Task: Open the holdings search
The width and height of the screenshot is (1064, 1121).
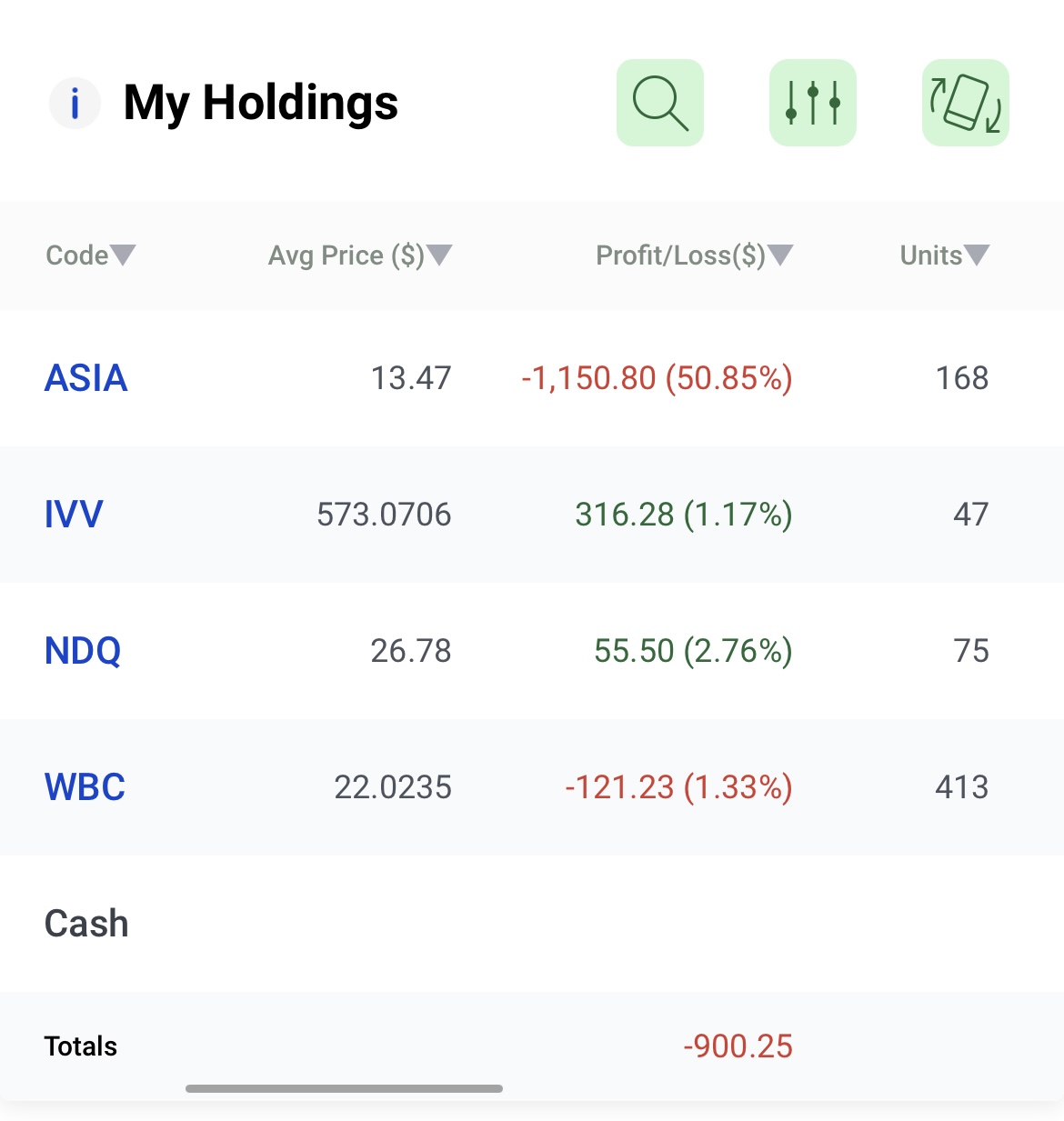Action: pyautogui.click(x=660, y=103)
